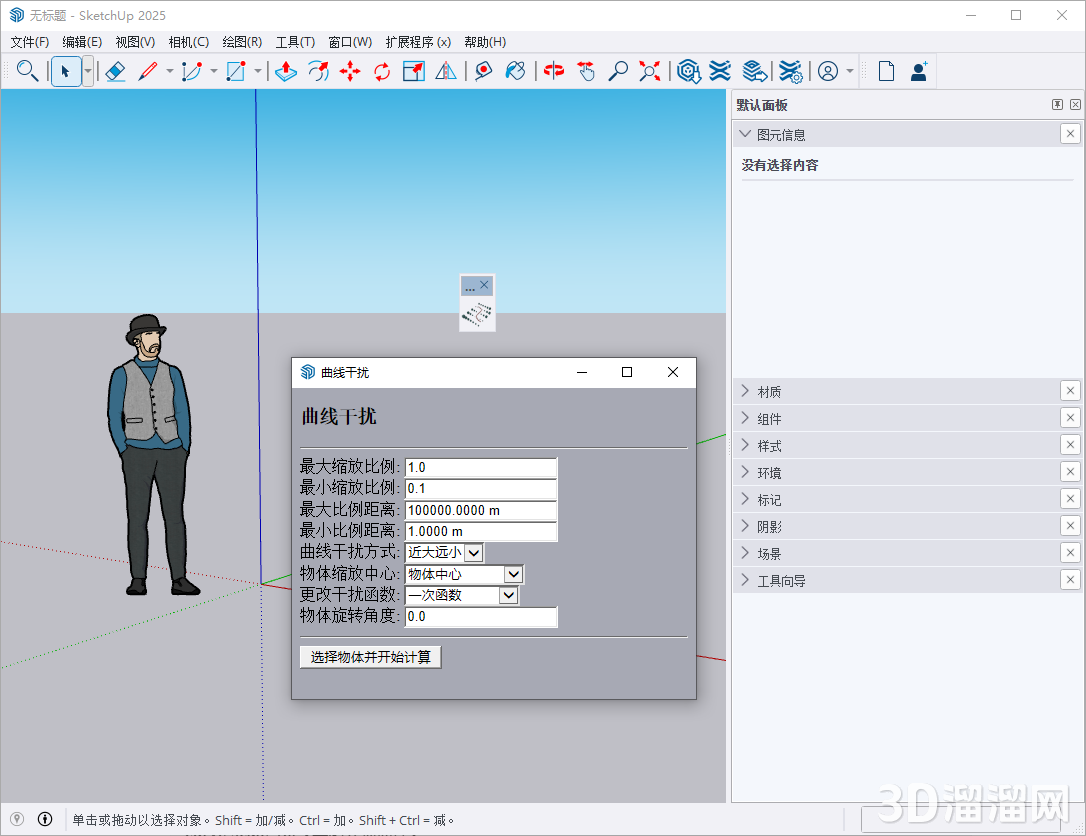Expand the 阴影 panel

pyautogui.click(x=745, y=526)
